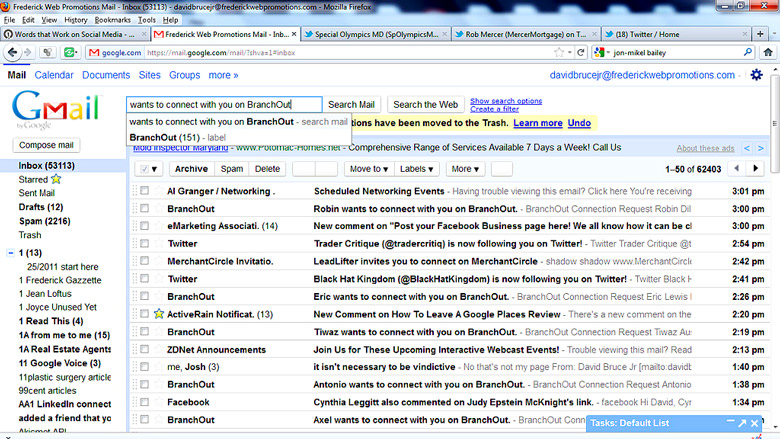Open the More actions dropdown
Screen dimensions: 780x439
tap(465, 169)
